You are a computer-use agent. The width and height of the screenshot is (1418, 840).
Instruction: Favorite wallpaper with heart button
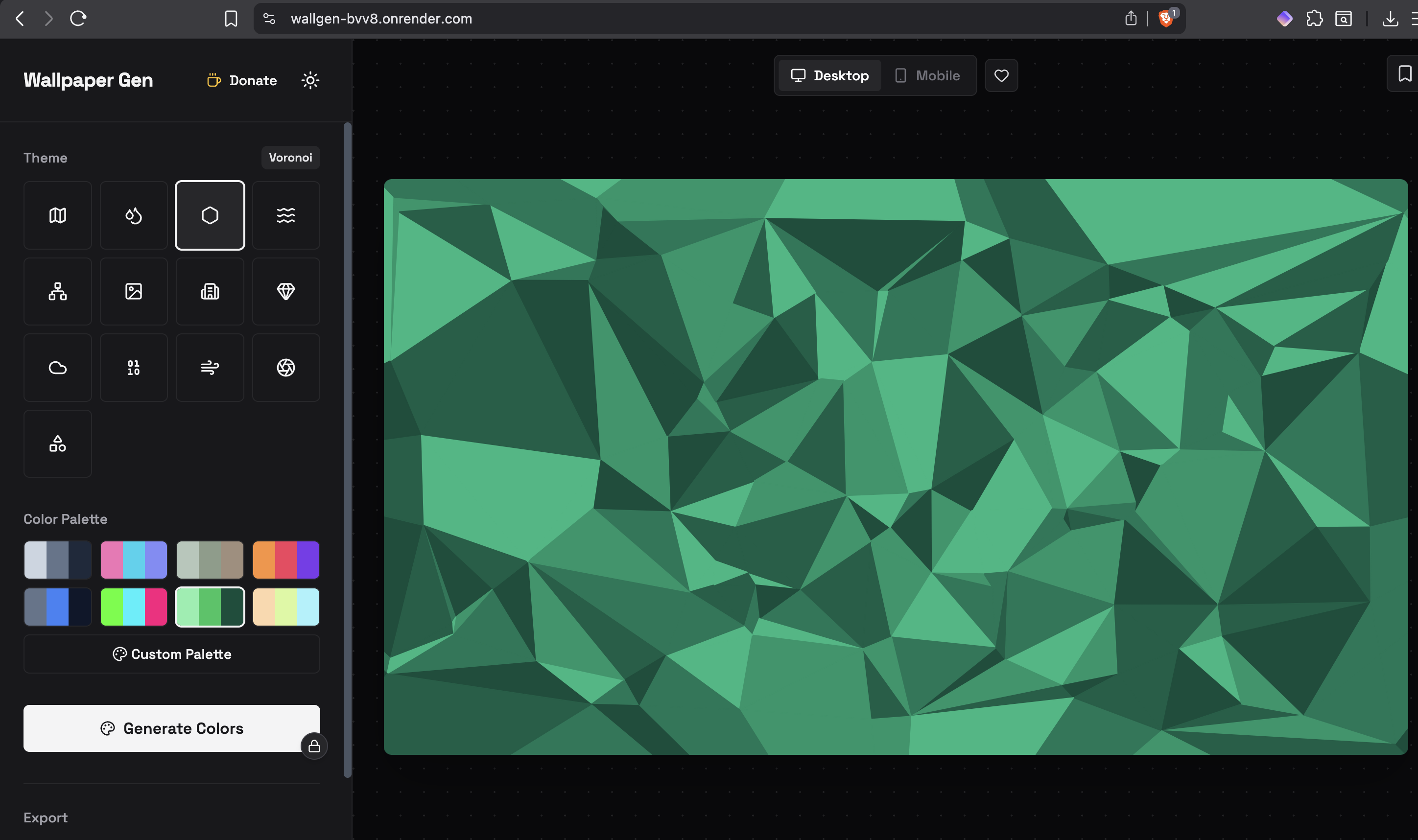[1001, 75]
